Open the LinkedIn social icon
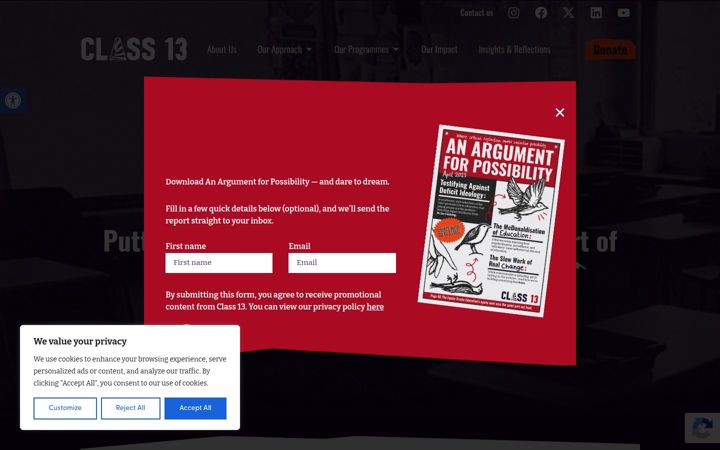720x450 pixels. pyautogui.click(x=596, y=13)
